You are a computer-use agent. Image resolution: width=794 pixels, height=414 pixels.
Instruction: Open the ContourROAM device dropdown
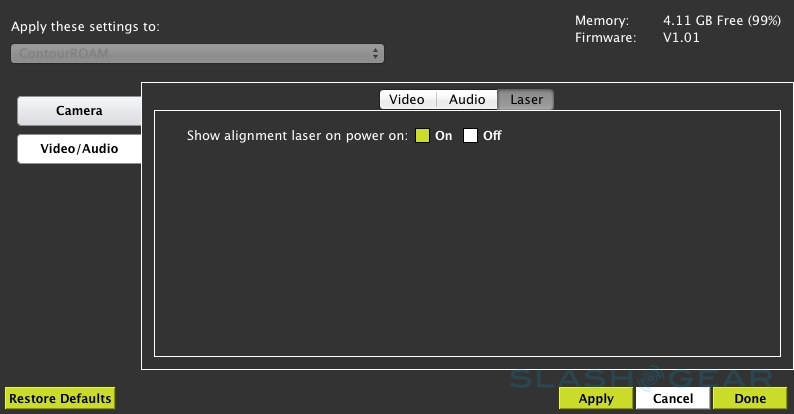196,53
